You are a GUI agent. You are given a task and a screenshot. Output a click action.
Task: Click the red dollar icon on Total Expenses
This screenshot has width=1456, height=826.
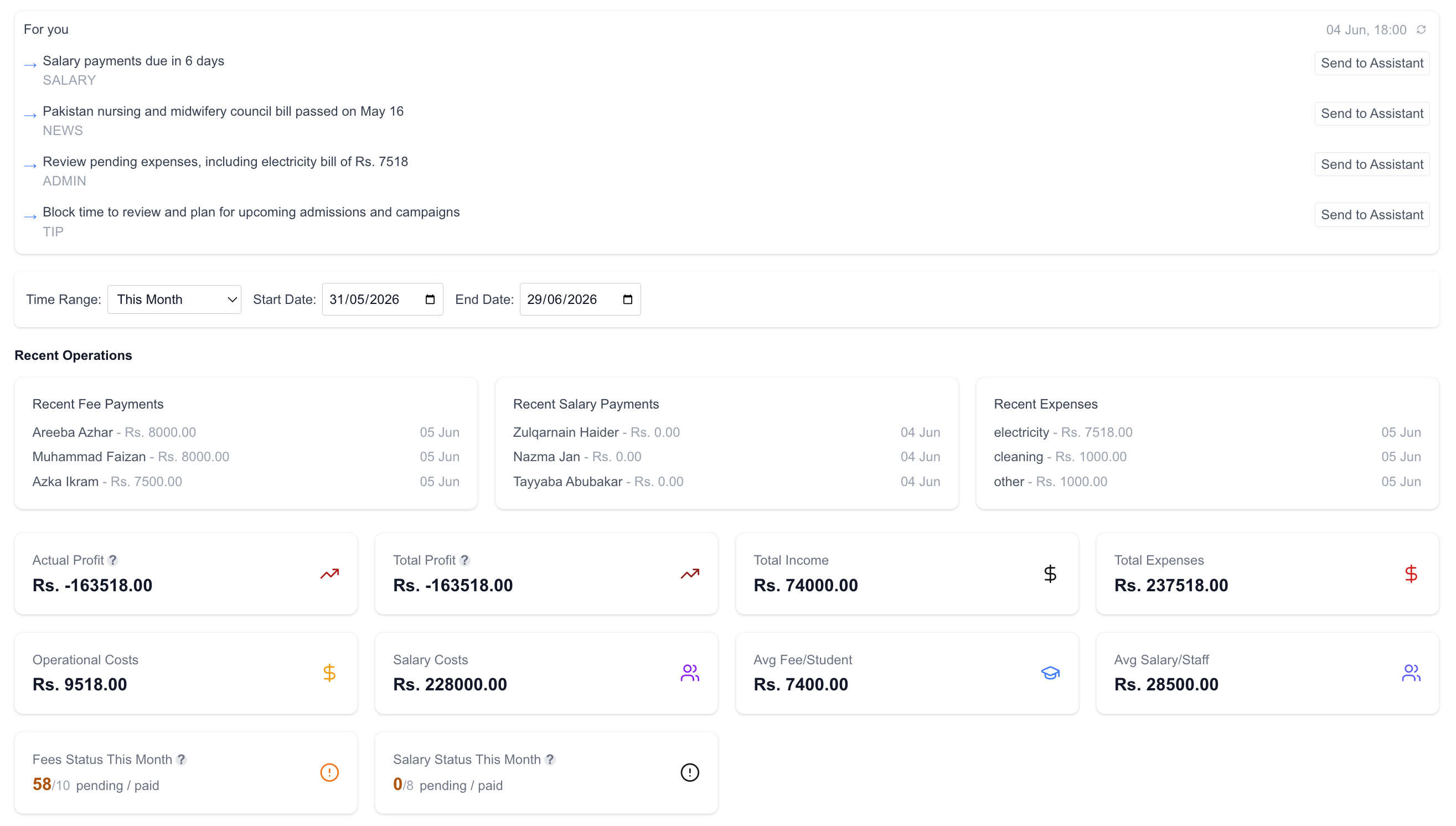(x=1411, y=574)
